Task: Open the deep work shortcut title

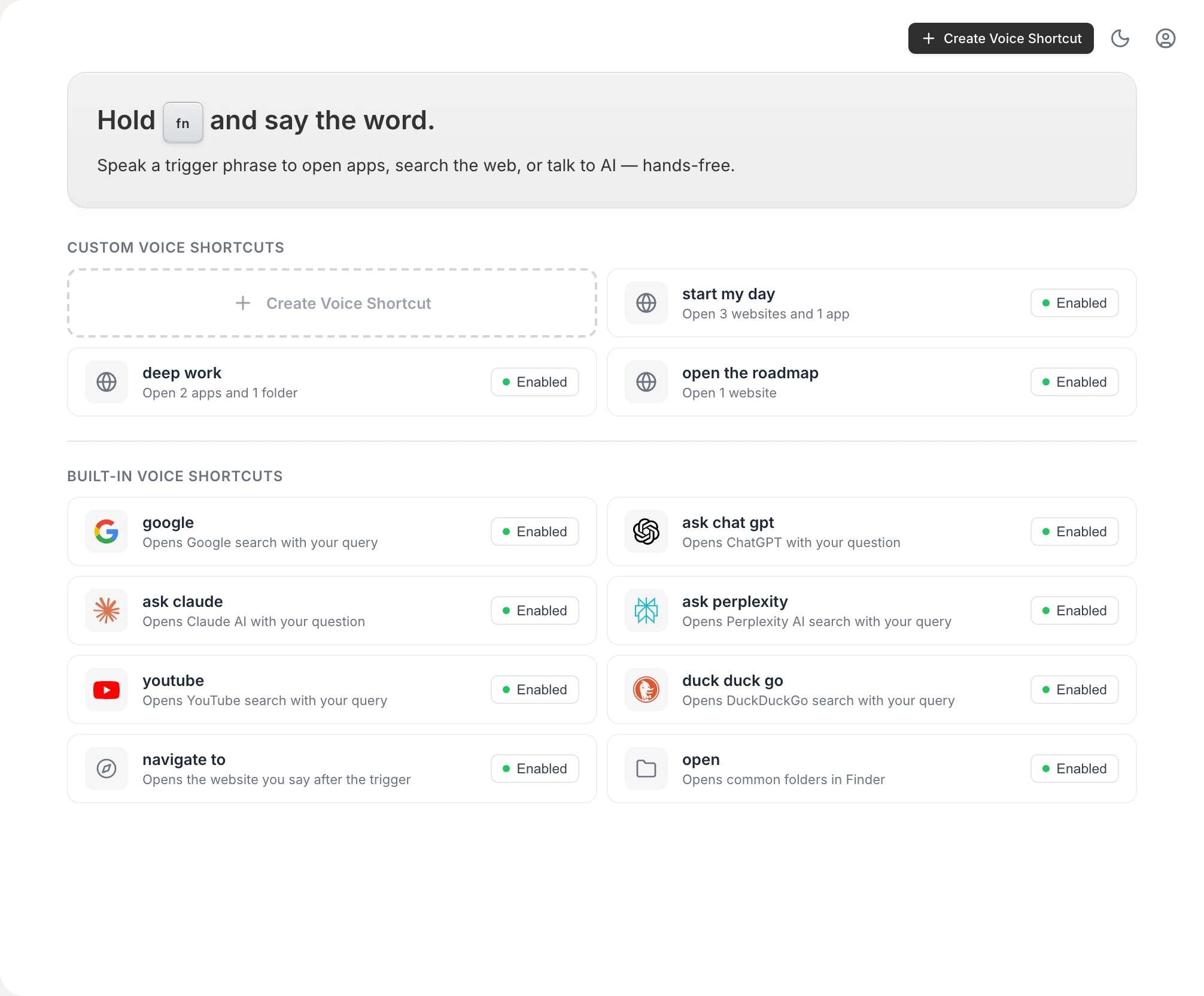Action: (x=182, y=373)
